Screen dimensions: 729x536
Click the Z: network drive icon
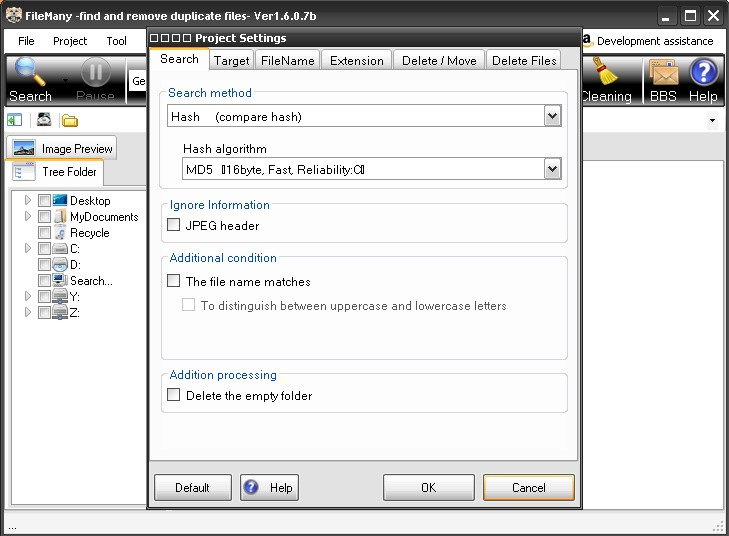60,312
